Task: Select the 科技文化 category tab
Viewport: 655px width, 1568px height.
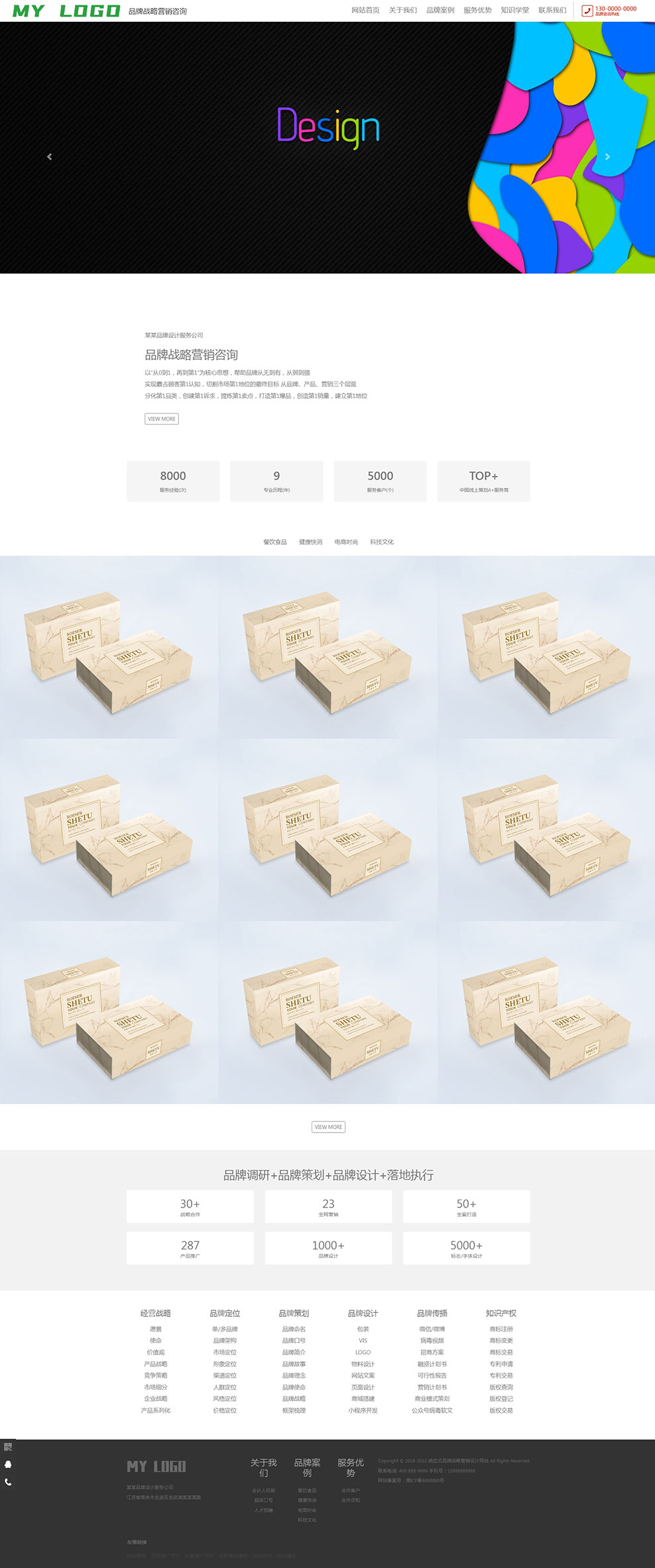Action: tap(382, 542)
